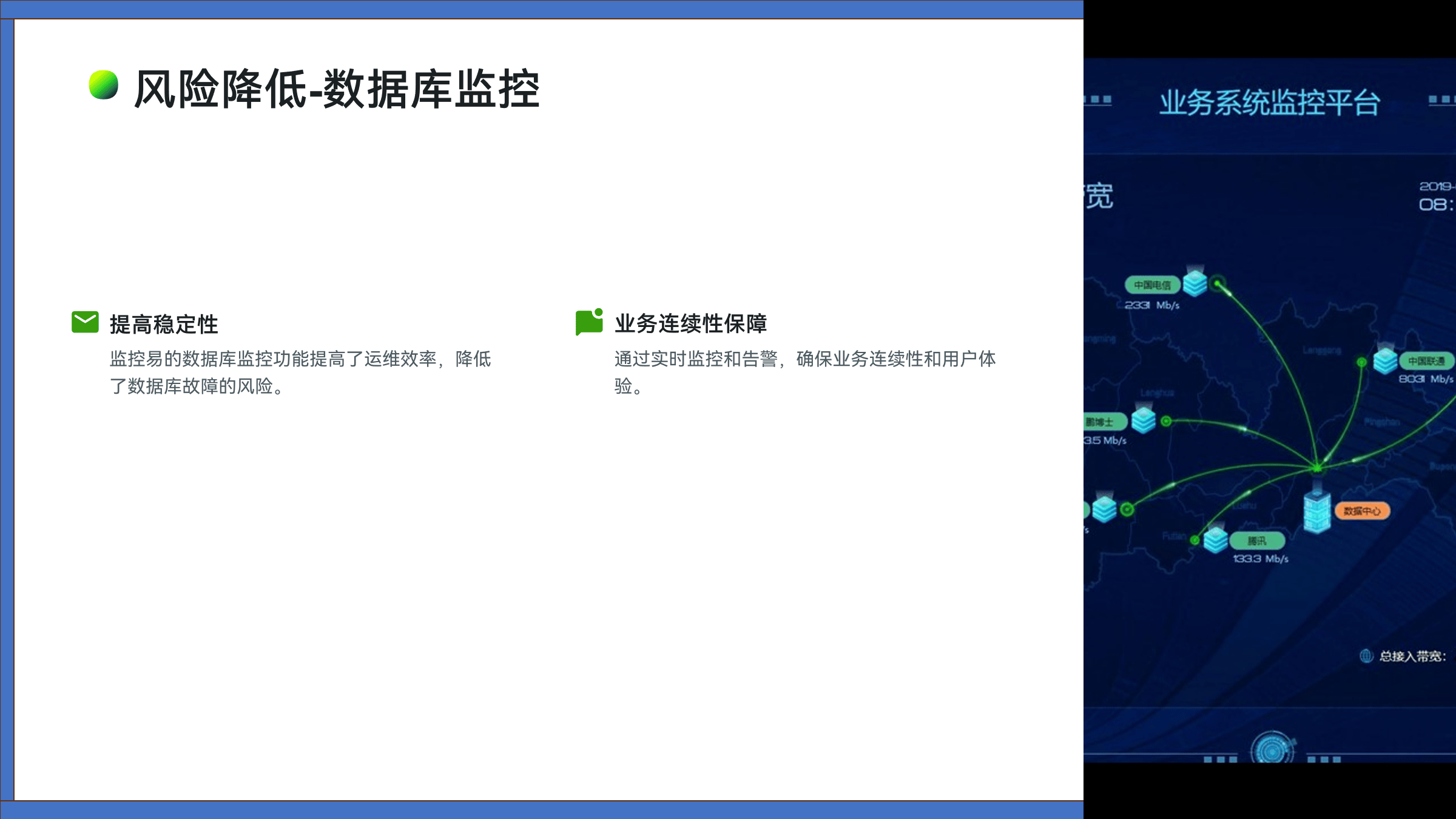The image size is (1456, 819).
Task: Click the data center building icon
Action: (1317, 511)
